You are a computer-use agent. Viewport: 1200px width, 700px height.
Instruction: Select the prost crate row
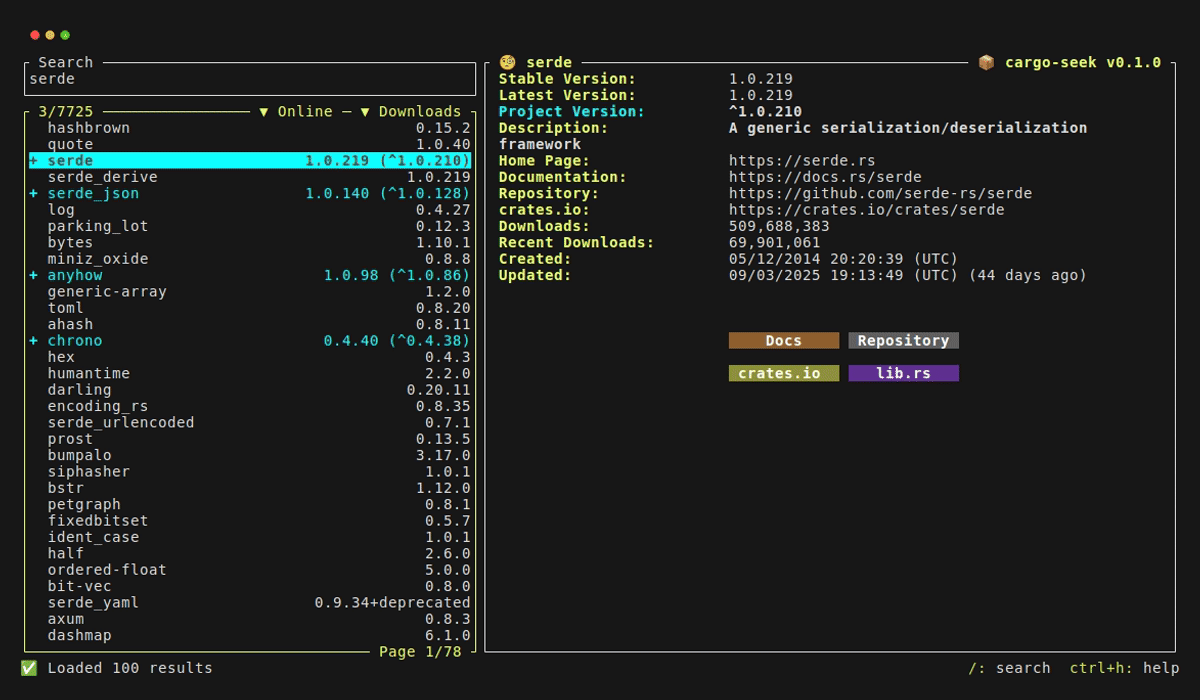coord(250,439)
